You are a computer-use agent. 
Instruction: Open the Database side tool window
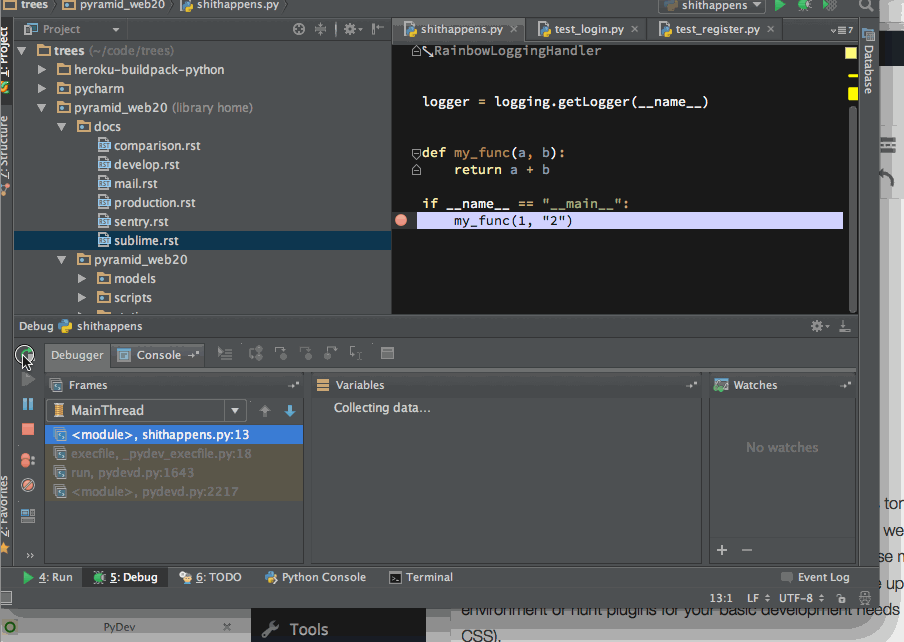[x=868, y=61]
